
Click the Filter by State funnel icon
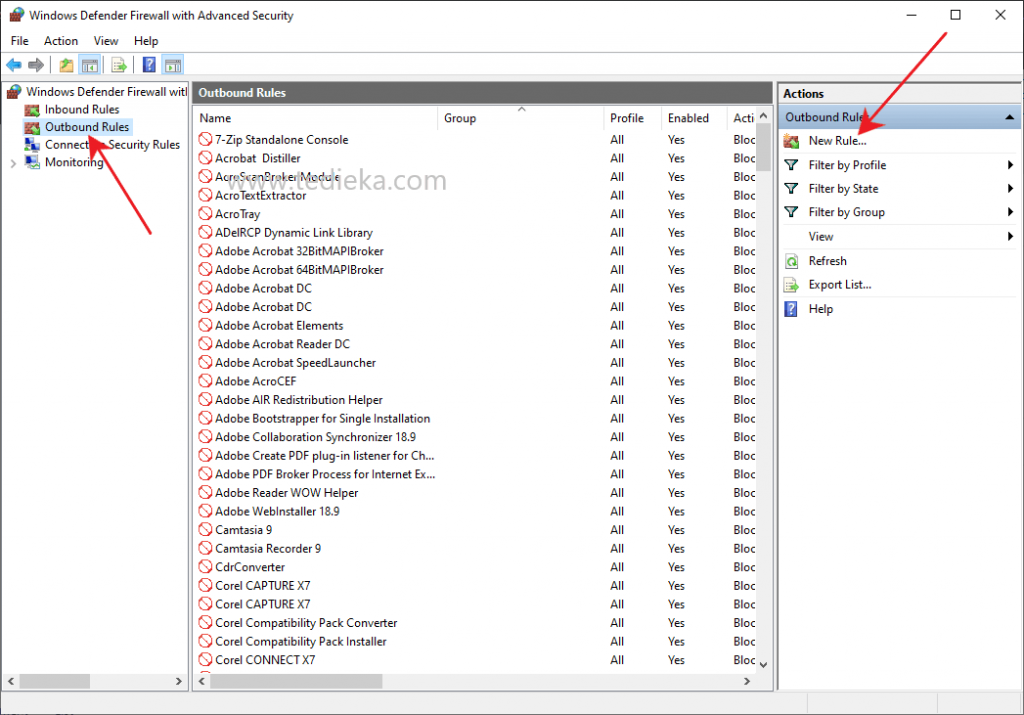792,188
